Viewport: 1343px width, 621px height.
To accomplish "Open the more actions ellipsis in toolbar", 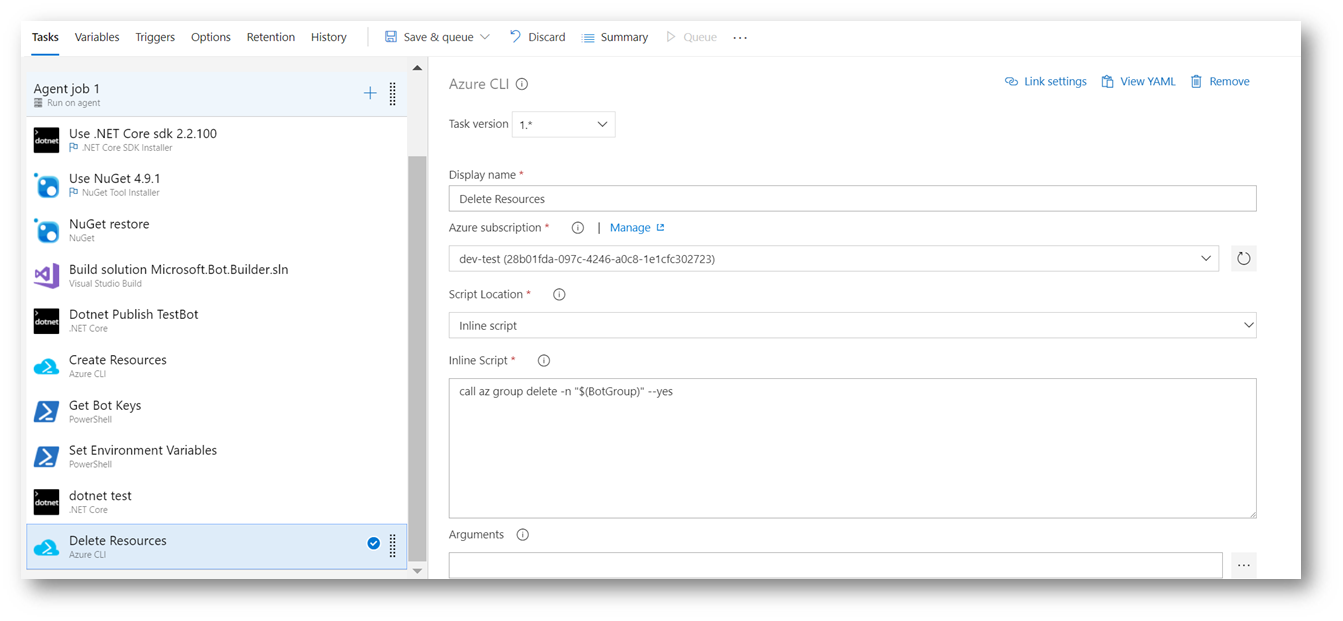I will tap(740, 38).
